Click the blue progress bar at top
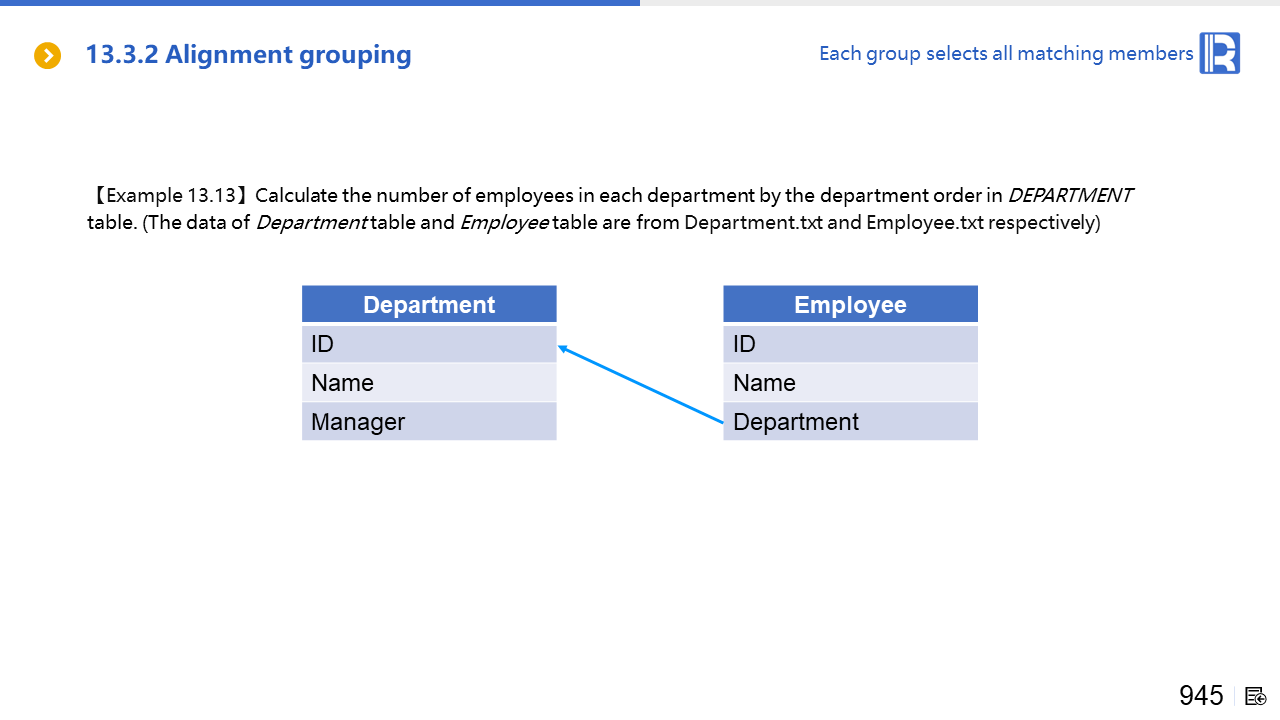This screenshot has height=720, width=1280. 320,3
